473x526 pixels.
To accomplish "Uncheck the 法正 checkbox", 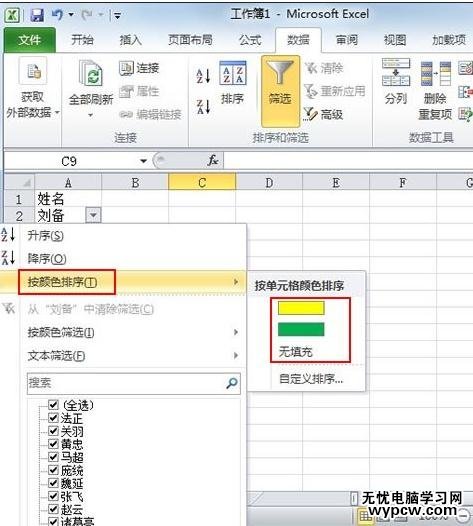I will (53, 418).
